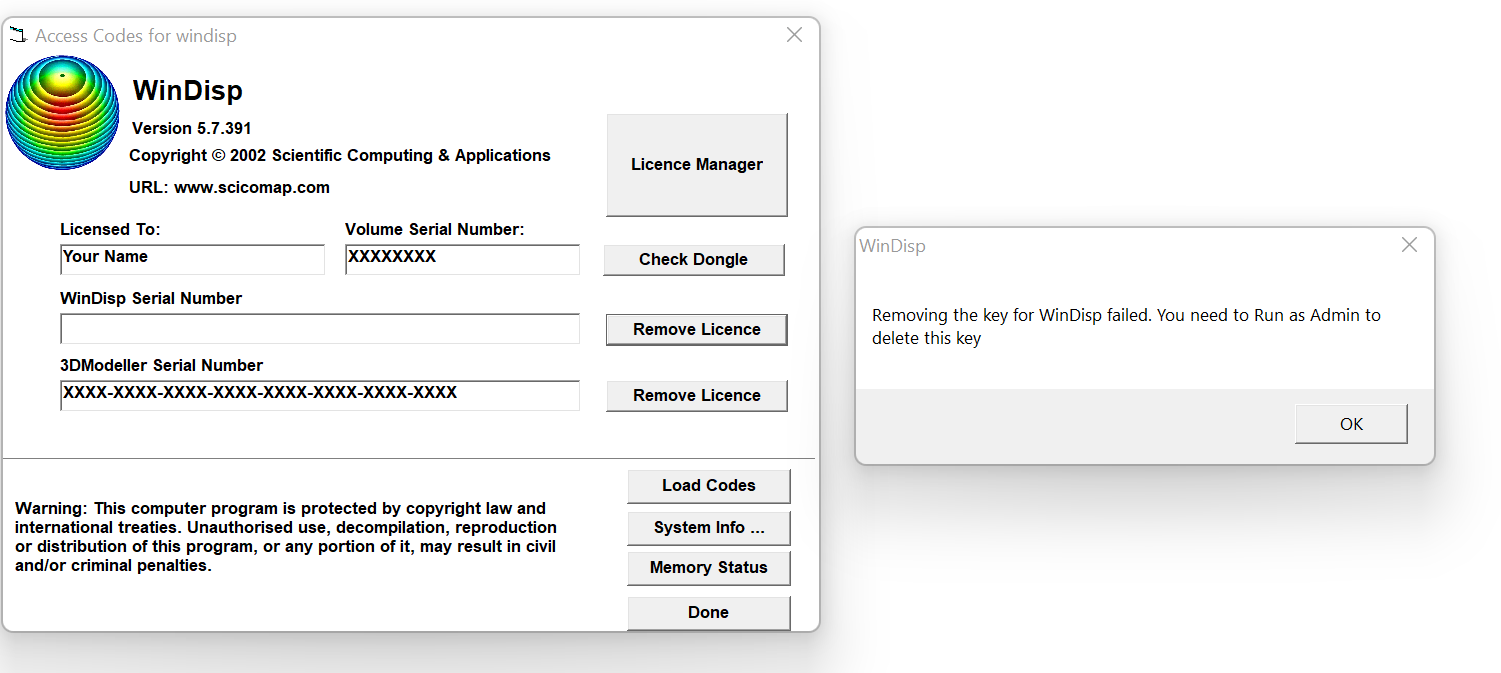View Memory Status

(708, 567)
